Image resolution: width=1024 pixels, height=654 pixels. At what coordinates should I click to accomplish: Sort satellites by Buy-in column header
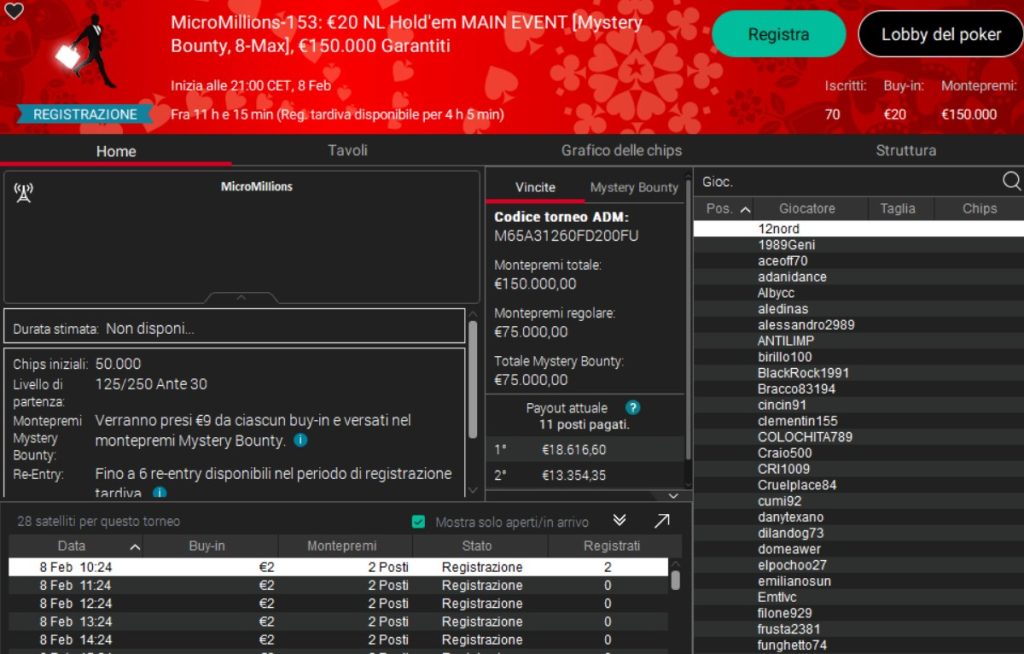coord(210,546)
